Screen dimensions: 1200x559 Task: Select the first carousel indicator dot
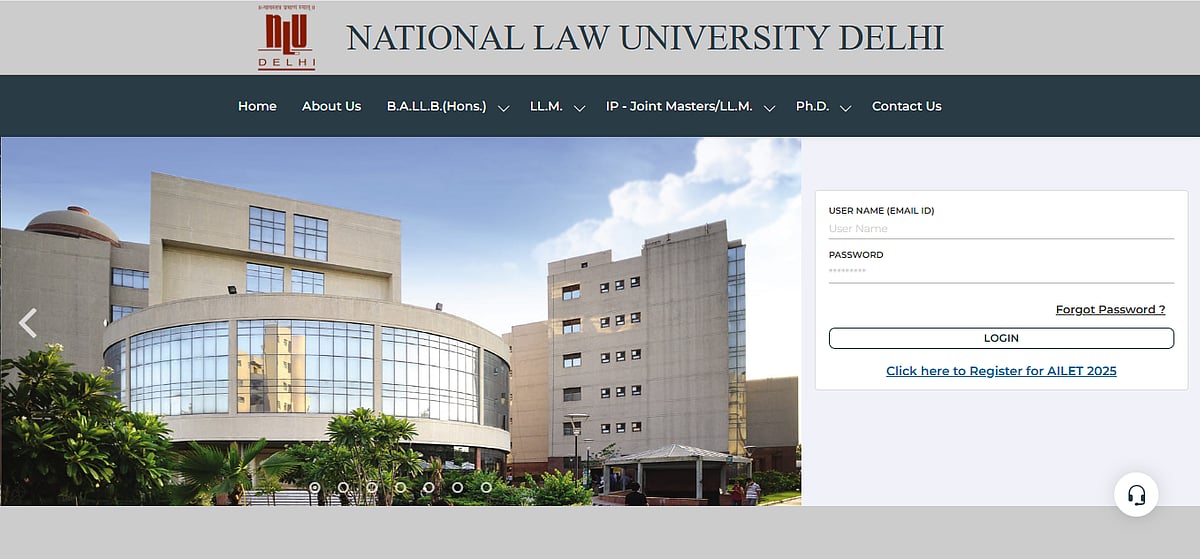(315, 488)
